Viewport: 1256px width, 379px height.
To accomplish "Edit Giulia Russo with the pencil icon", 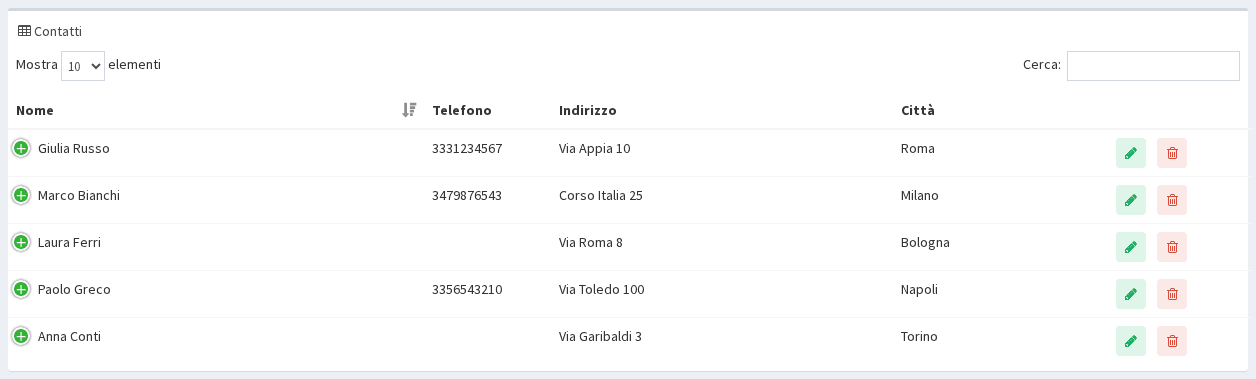I will [1131, 153].
